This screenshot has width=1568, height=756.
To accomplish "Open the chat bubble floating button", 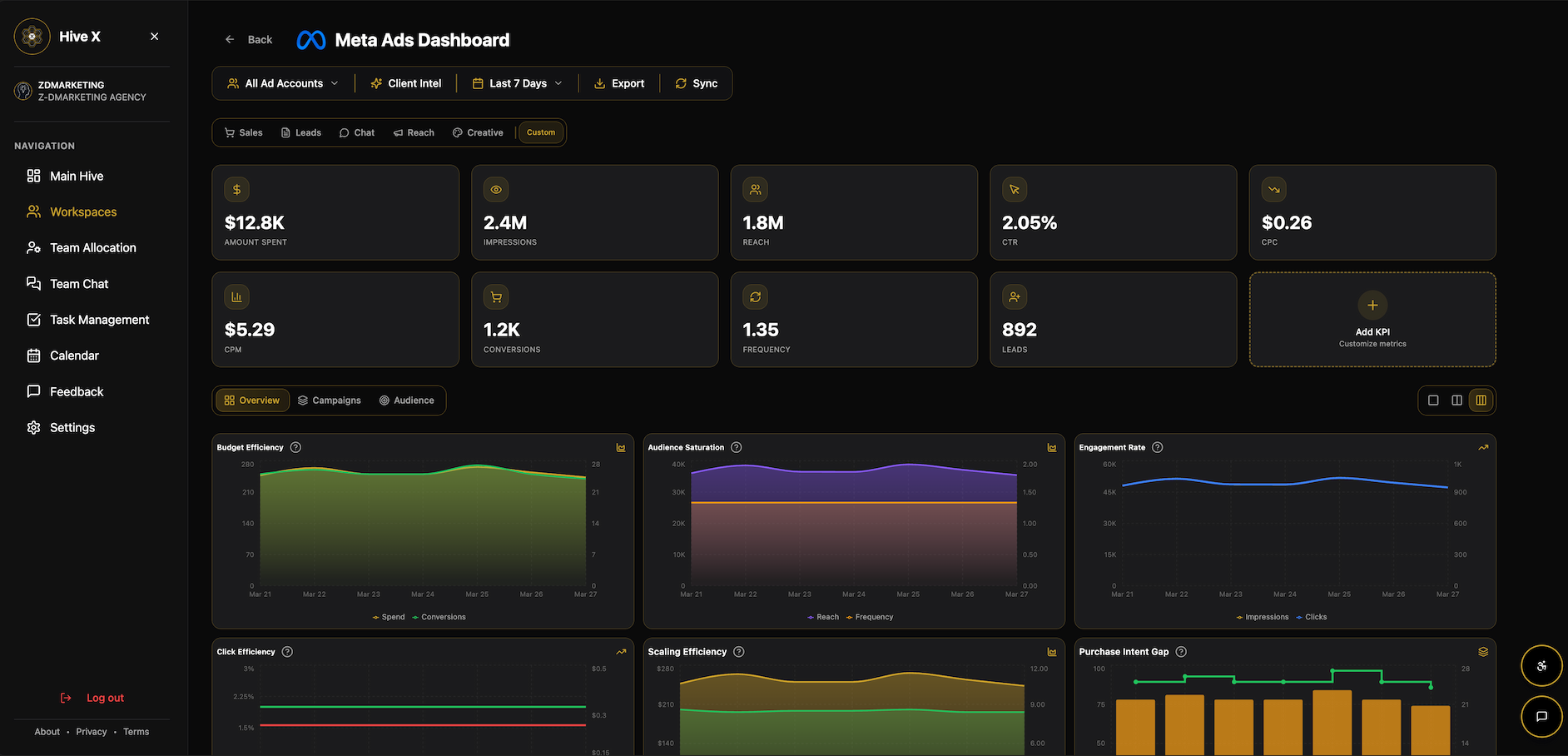I will click(x=1541, y=717).
